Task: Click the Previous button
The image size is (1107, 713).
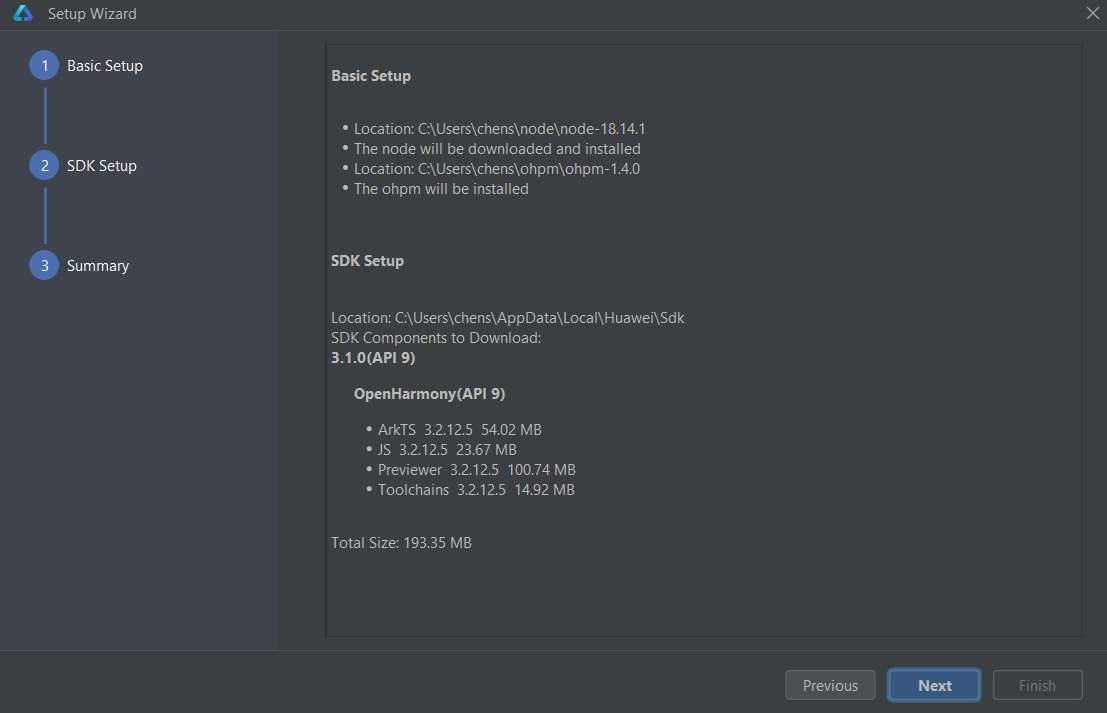Action: (x=830, y=685)
